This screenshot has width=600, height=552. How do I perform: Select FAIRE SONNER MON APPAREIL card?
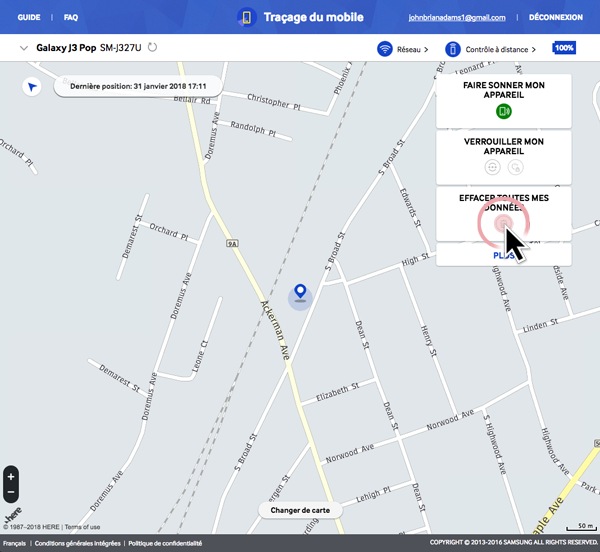click(x=504, y=101)
